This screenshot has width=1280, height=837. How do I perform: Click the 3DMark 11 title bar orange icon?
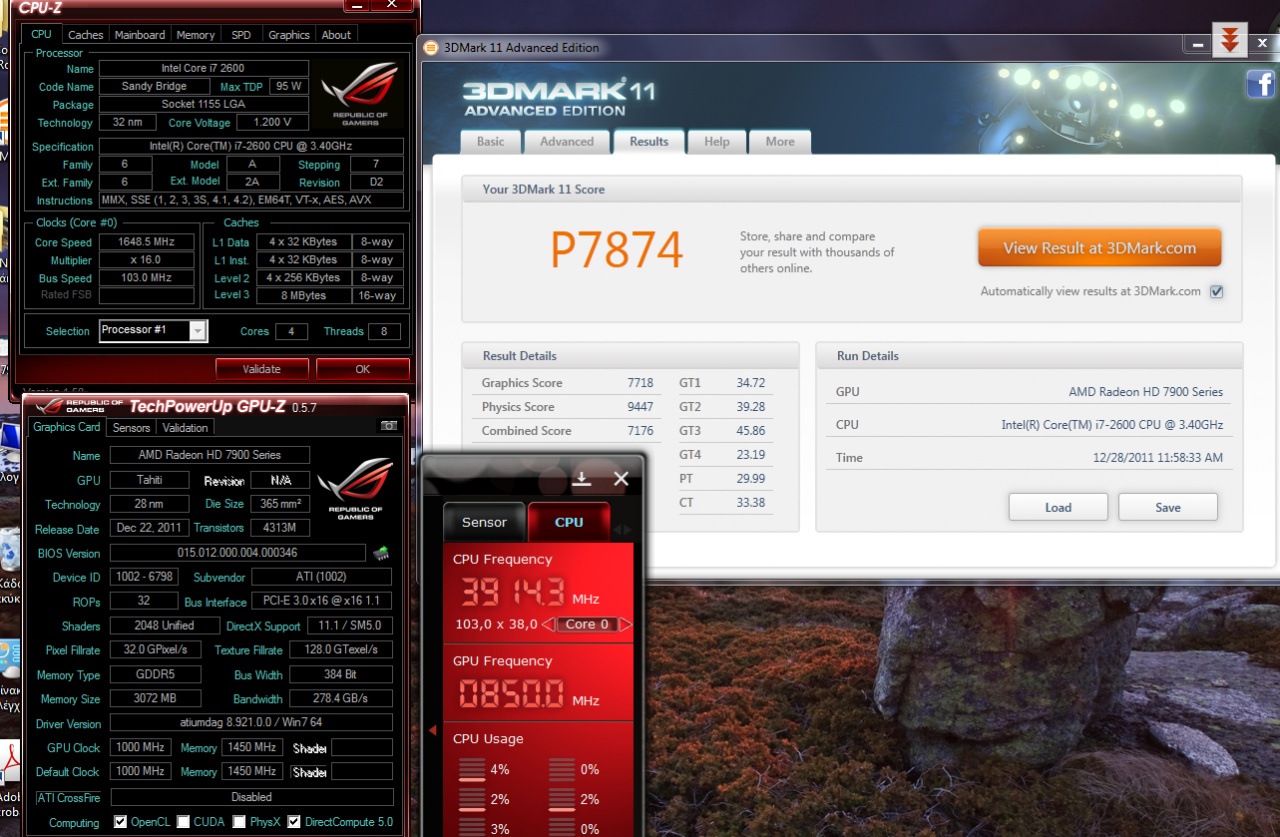[431, 47]
